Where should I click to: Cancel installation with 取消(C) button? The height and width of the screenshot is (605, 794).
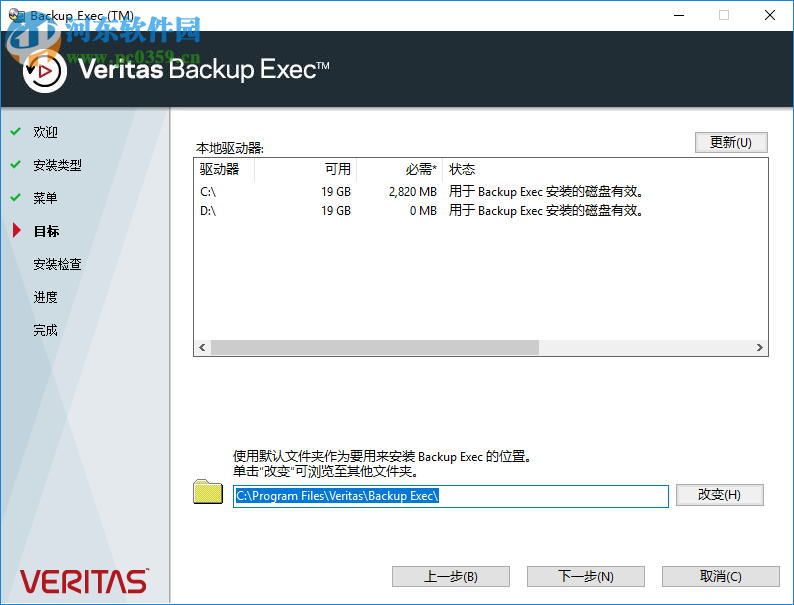pyautogui.click(x=721, y=576)
